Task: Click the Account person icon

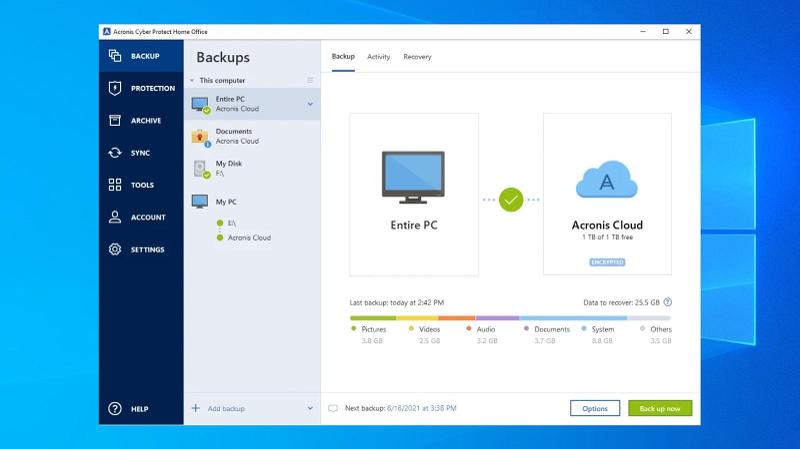Action: [x=115, y=217]
